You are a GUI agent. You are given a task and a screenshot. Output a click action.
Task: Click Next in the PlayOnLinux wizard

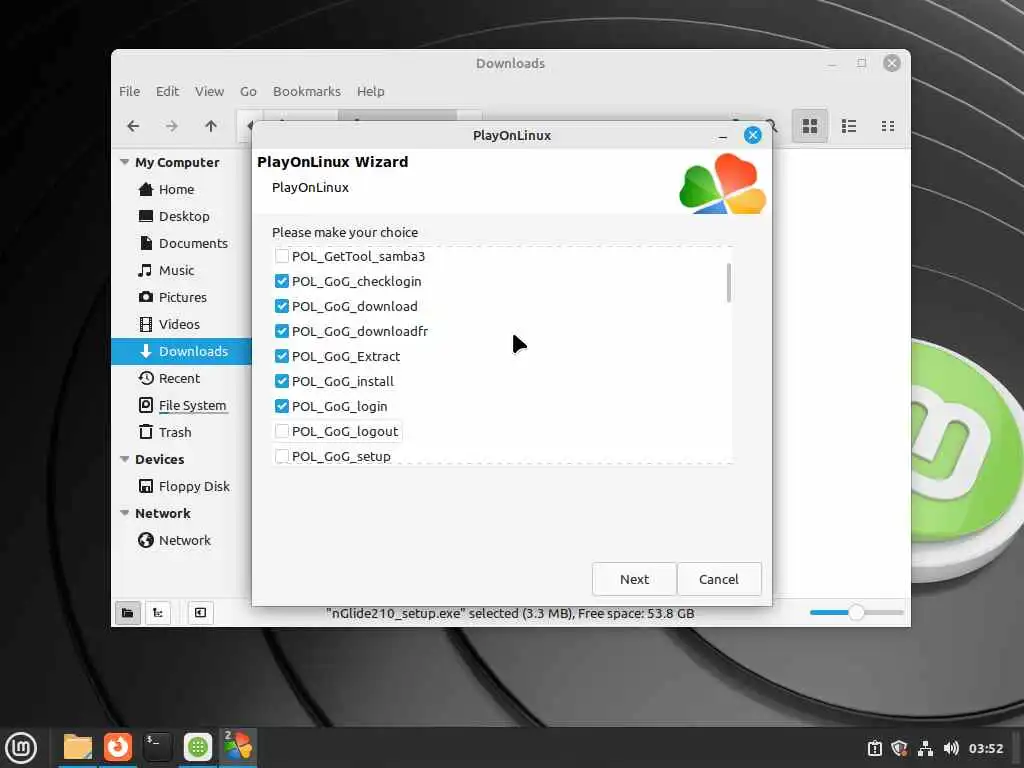coord(634,579)
